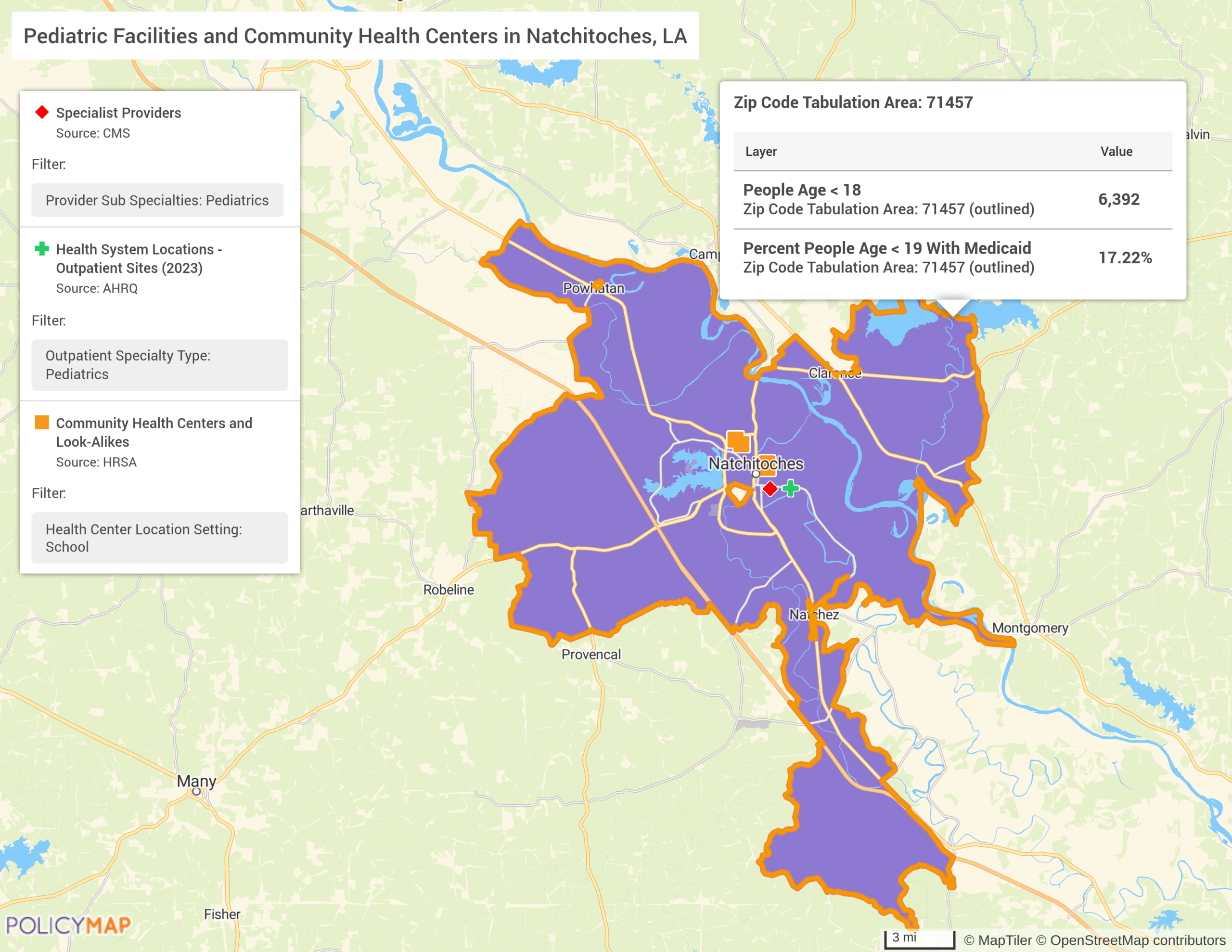Click the orange squares north of Natchitoches label
Image resolution: width=1232 pixels, height=952 pixels.
(737, 441)
